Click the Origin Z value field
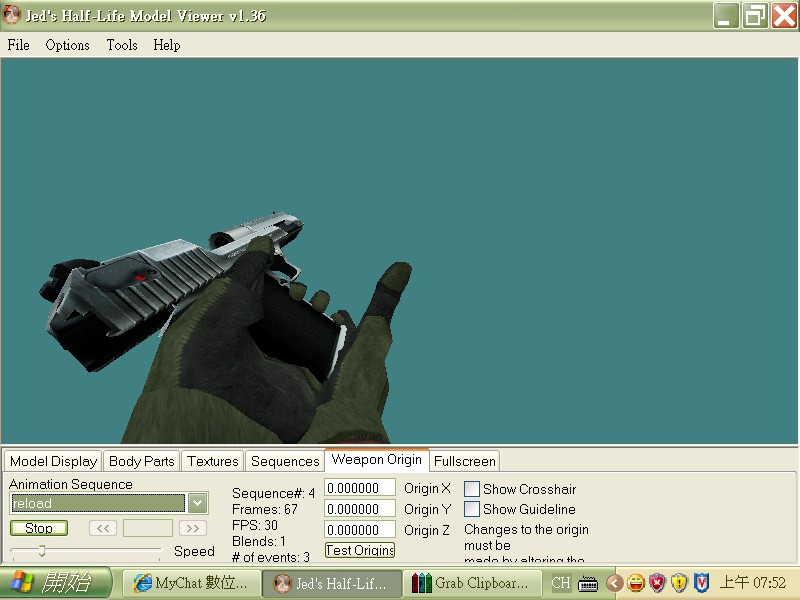Screen dimensions: 800x600 click(360, 530)
